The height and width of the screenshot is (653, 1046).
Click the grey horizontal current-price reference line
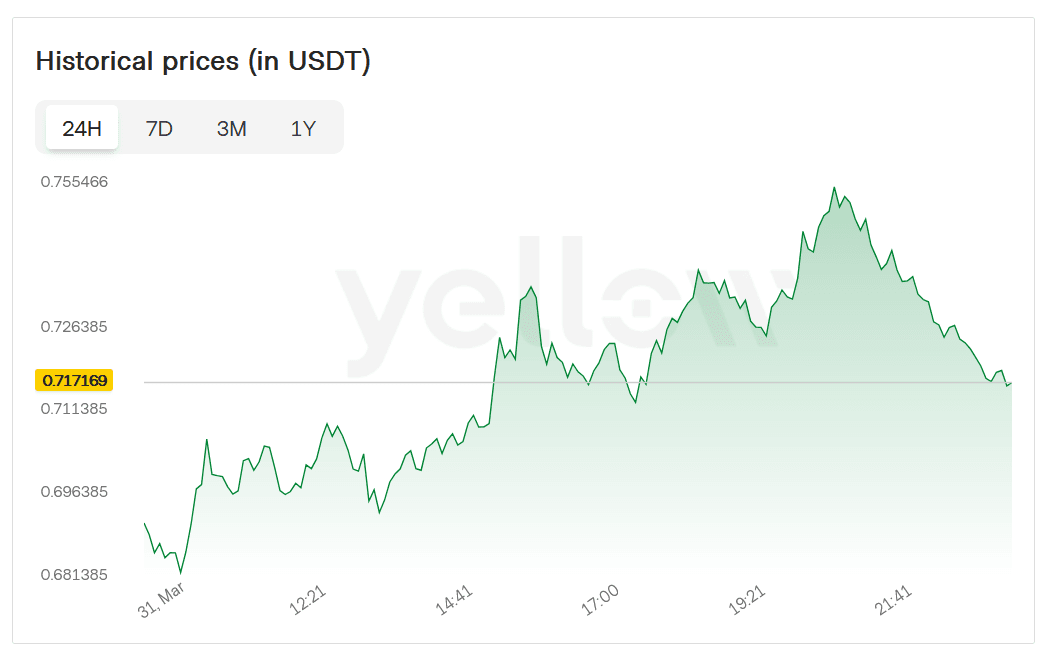click(300, 382)
